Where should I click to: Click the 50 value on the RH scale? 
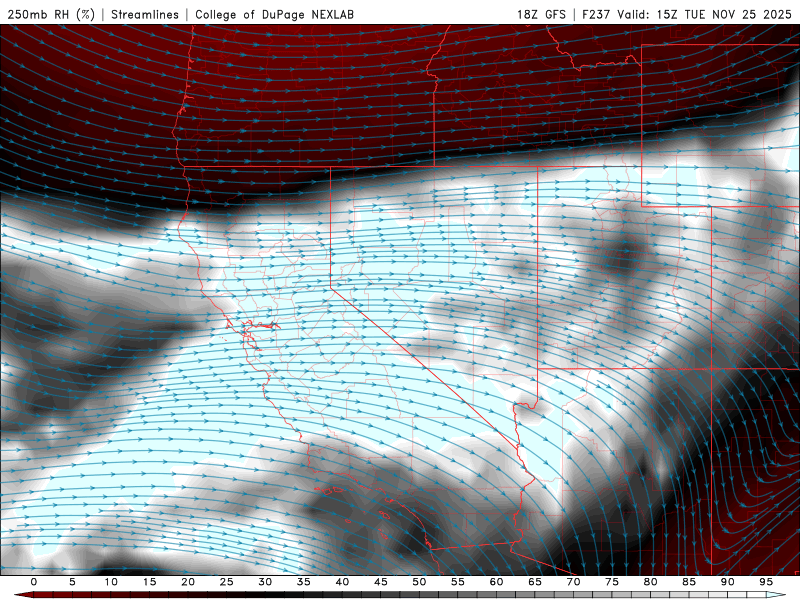[419, 582]
